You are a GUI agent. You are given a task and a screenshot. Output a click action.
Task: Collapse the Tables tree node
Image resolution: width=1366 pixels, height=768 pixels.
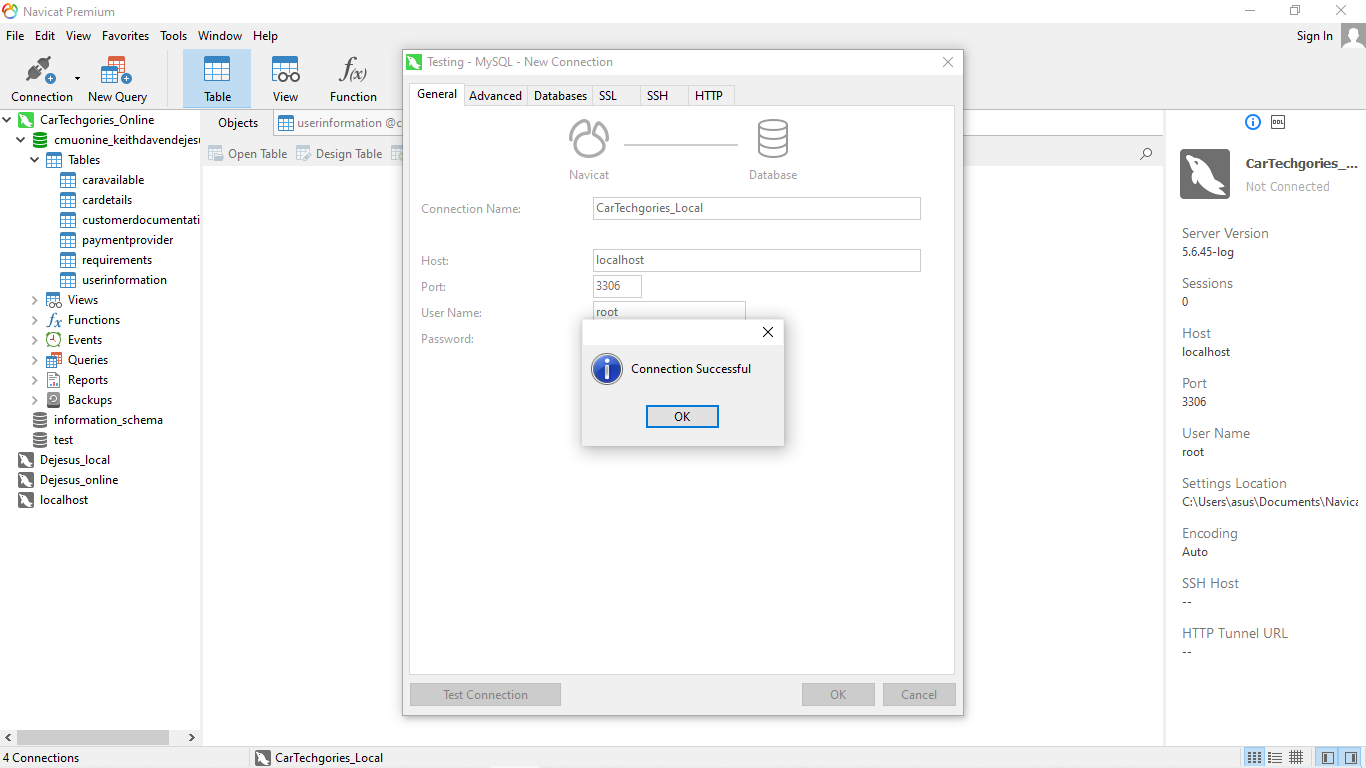[x=34, y=160]
